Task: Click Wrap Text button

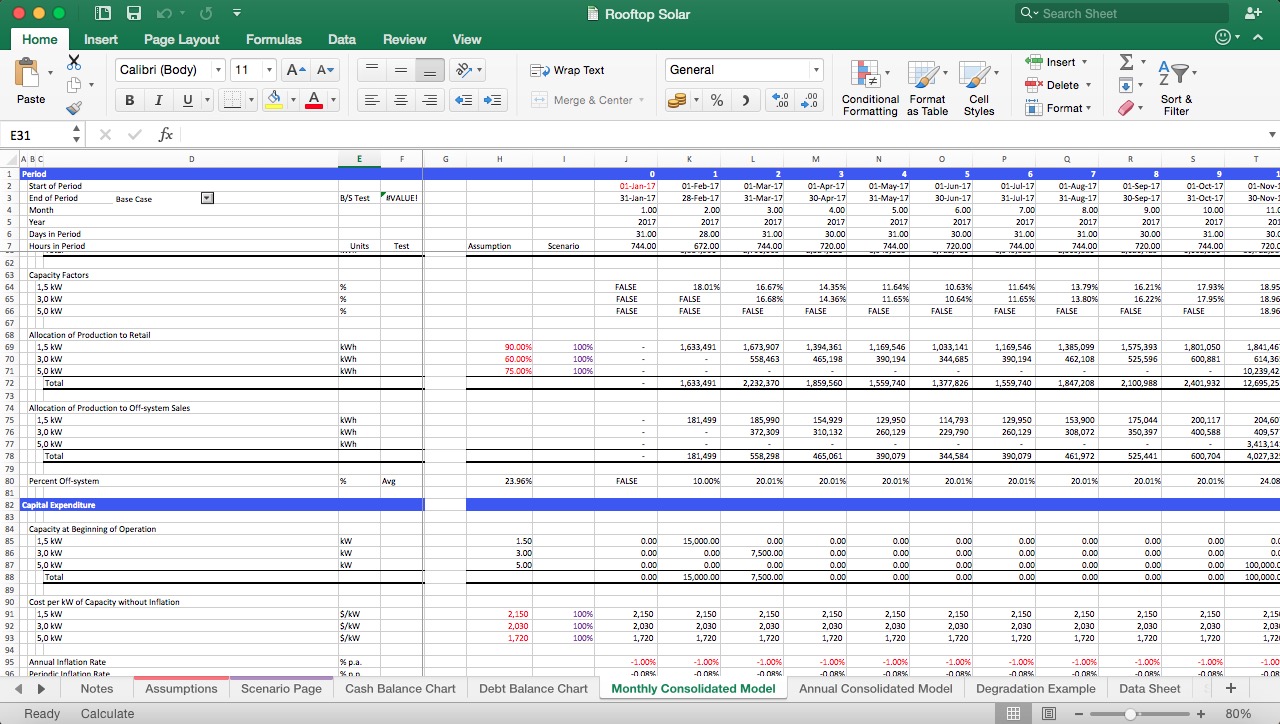Action: (567, 70)
